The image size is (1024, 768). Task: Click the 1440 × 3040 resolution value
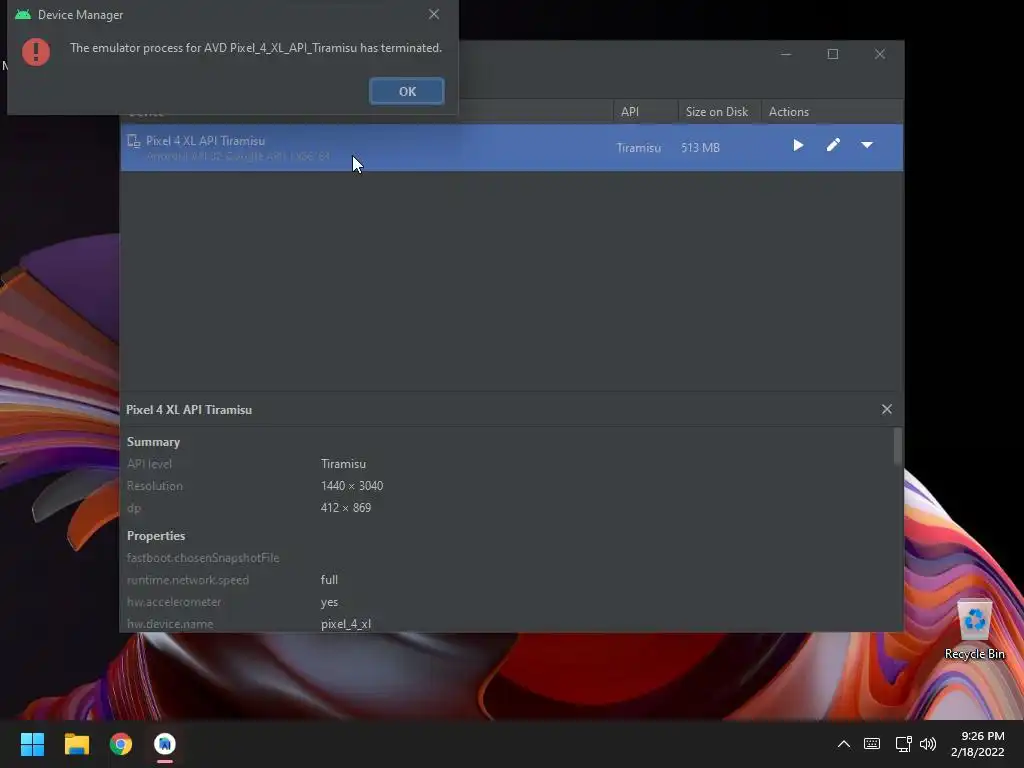(x=351, y=486)
